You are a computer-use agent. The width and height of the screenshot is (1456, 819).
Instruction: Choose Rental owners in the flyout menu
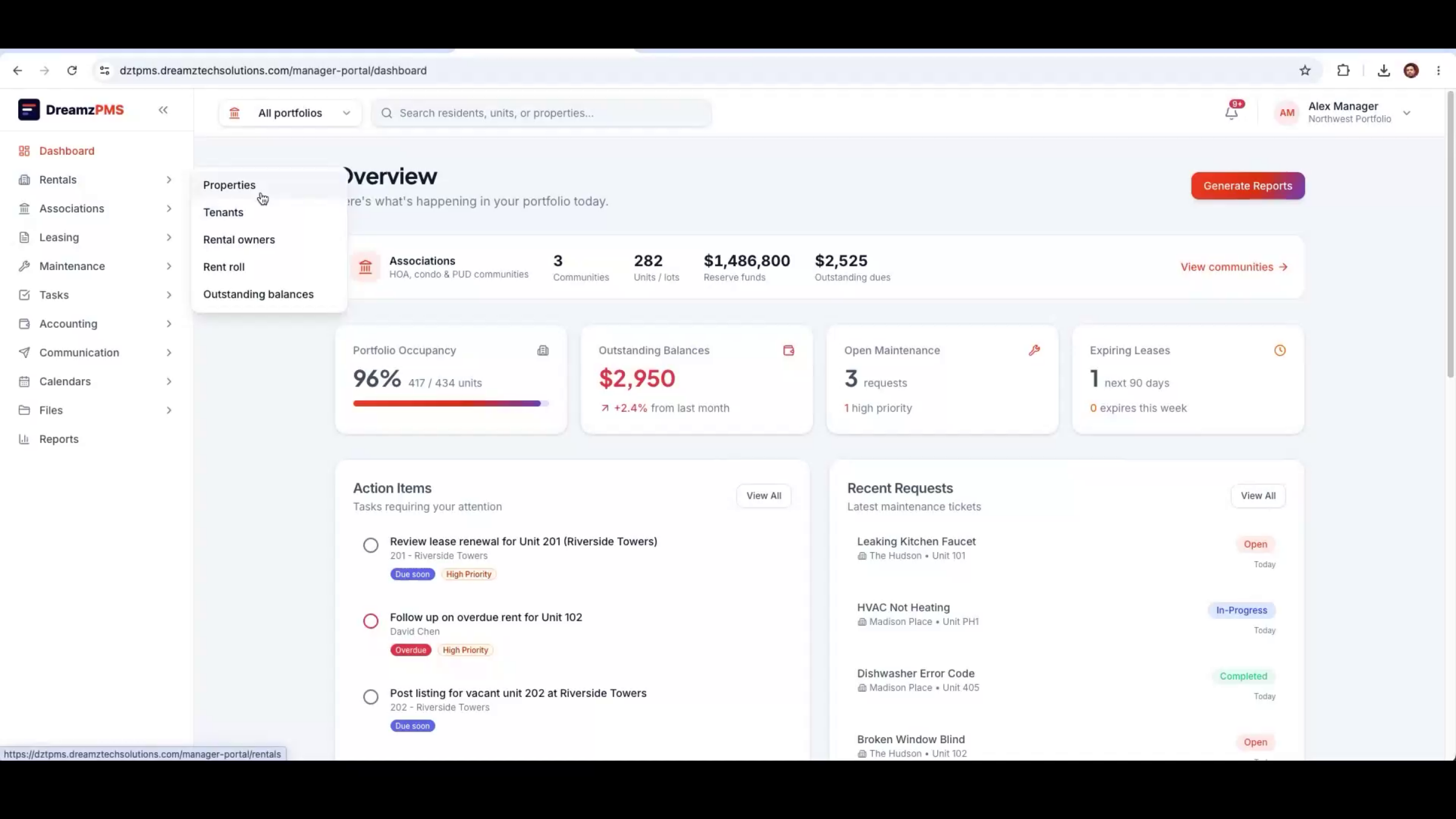[x=269, y=240]
